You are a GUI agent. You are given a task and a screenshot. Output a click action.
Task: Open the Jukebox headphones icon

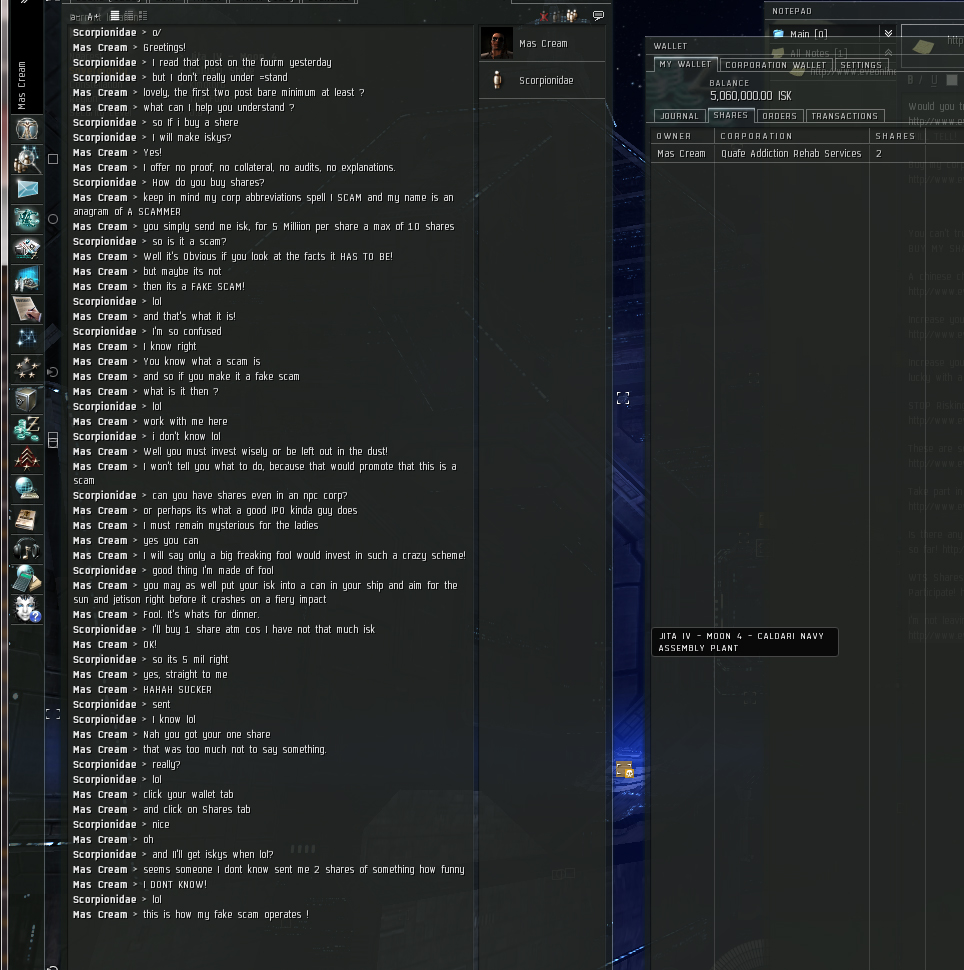[27, 549]
